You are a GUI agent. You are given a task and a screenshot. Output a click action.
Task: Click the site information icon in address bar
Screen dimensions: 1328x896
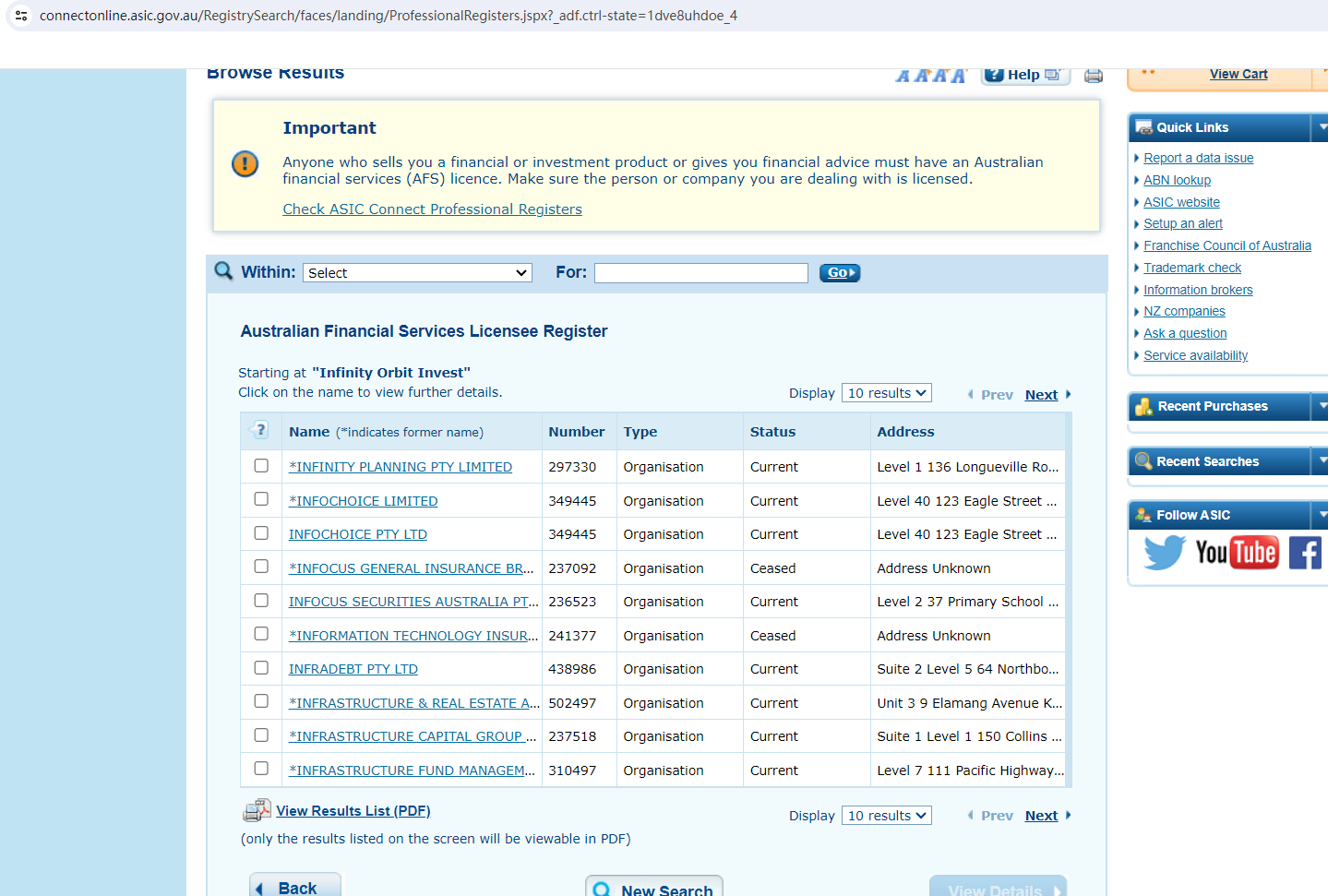coord(21,16)
